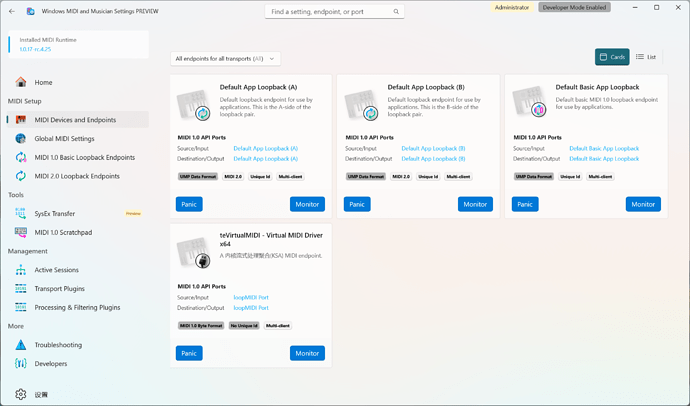Click Multi-client tag on Basic App Loopback card

click(x=600, y=176)
